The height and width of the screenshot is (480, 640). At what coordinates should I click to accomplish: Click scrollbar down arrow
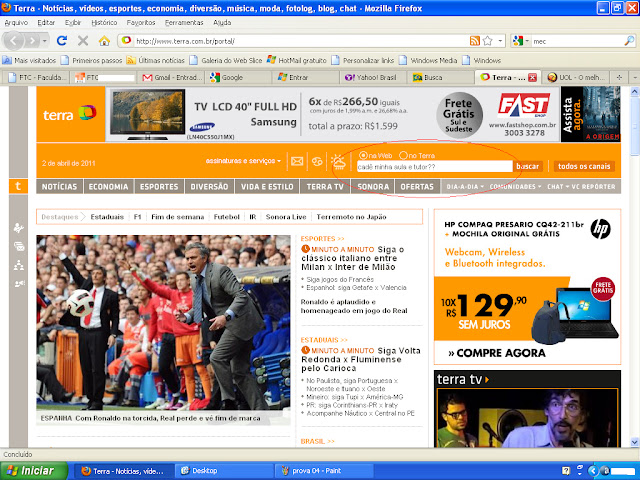(x=635, y=442)
